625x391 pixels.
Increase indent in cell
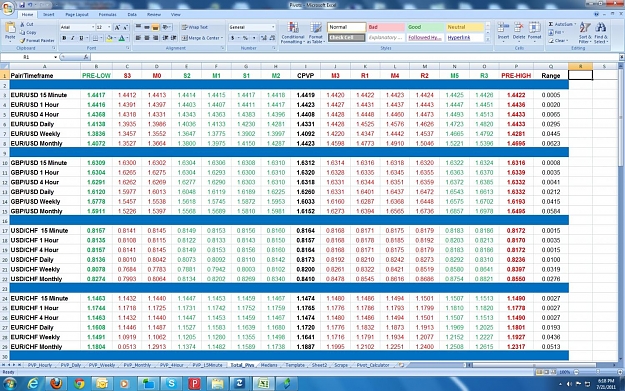pos(174,38)
